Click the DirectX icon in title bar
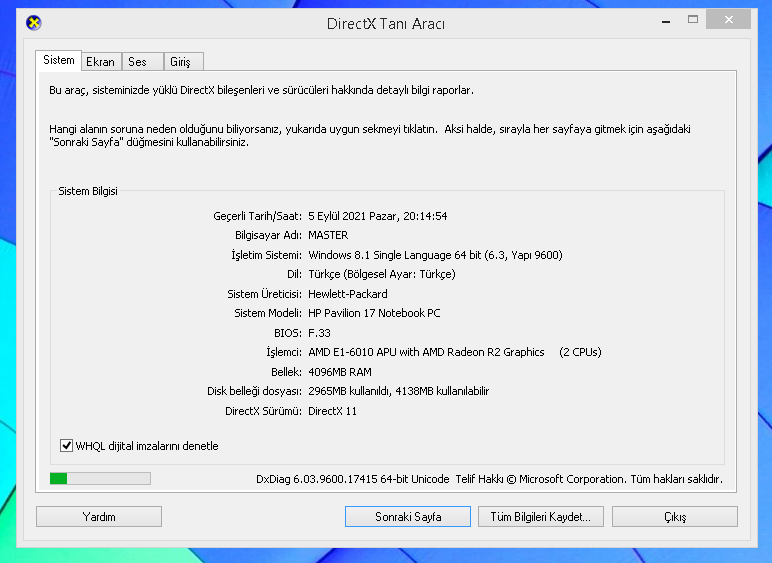The height and width of the screenshot is (563, 772). [x=33, y=23]
